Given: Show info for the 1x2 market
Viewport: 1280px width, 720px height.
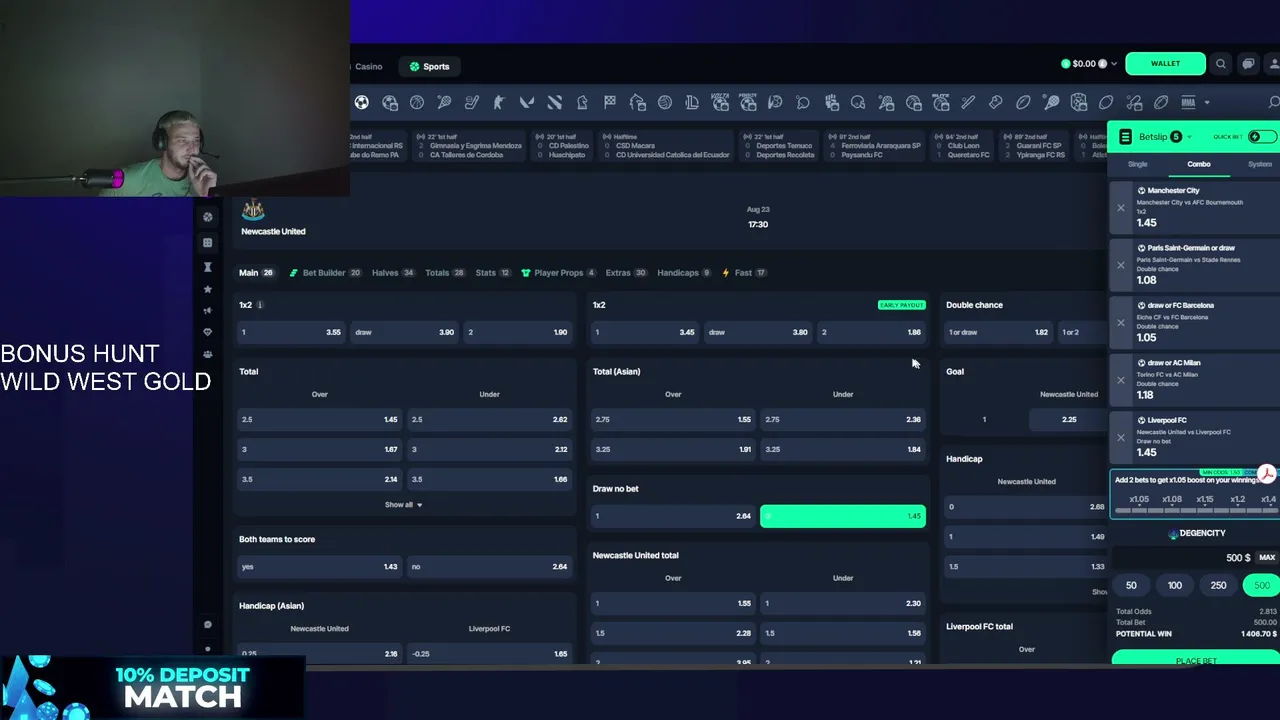Looking at the screenshot, I should [260, 305].
